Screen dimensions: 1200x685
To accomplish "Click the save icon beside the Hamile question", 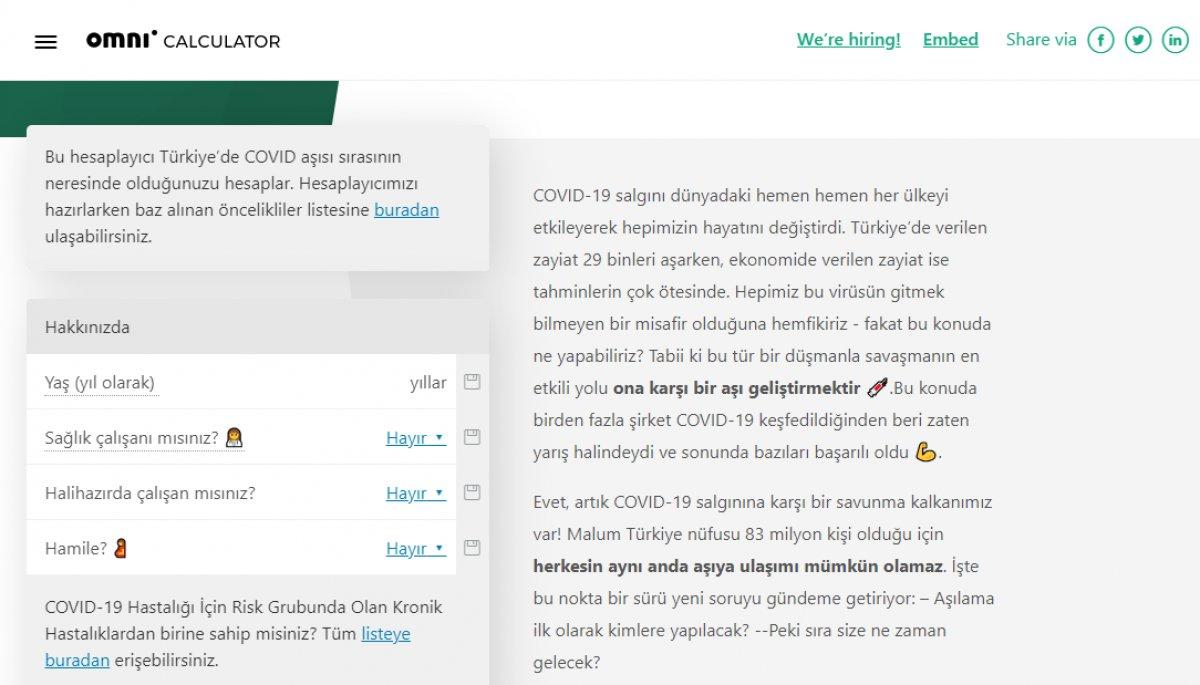I will click(x=471, y=547).
